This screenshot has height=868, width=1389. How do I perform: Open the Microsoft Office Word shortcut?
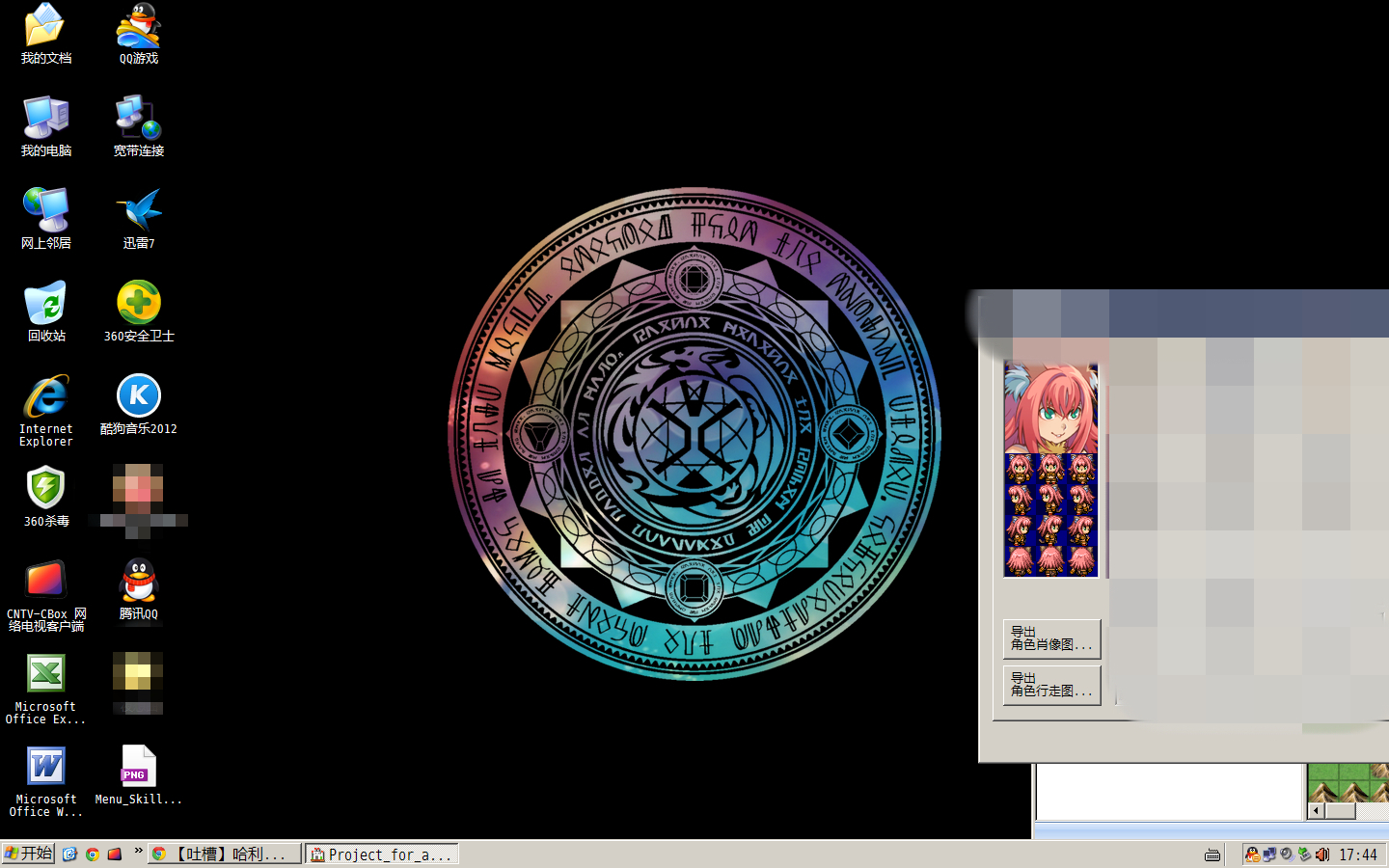pos(45,780)
